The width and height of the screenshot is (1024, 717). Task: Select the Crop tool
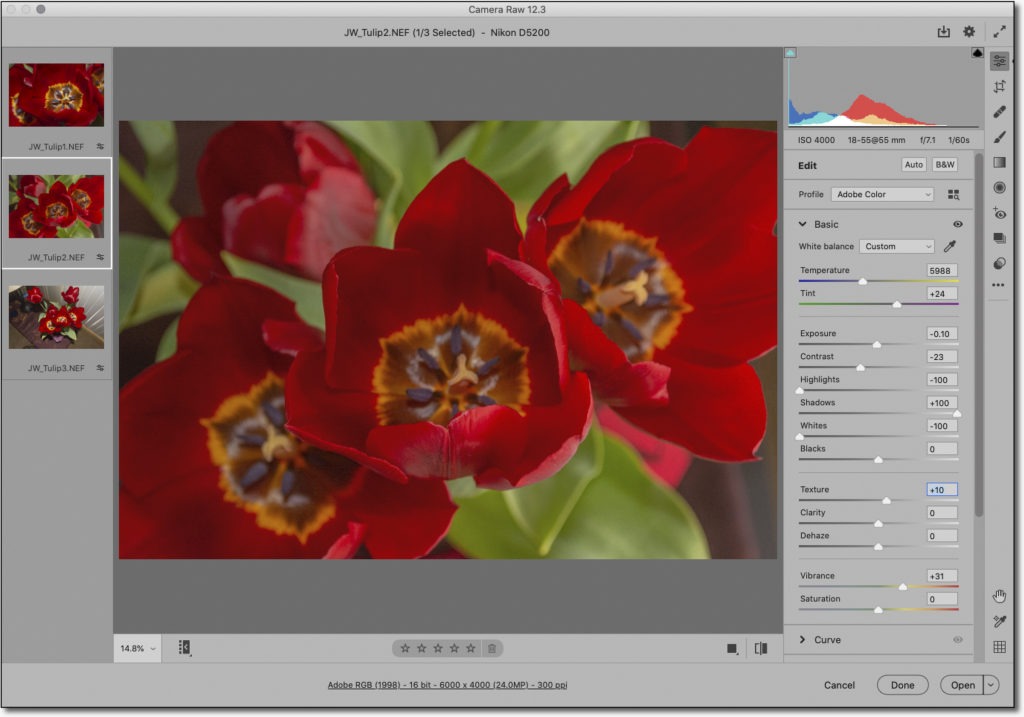point(999,87)
